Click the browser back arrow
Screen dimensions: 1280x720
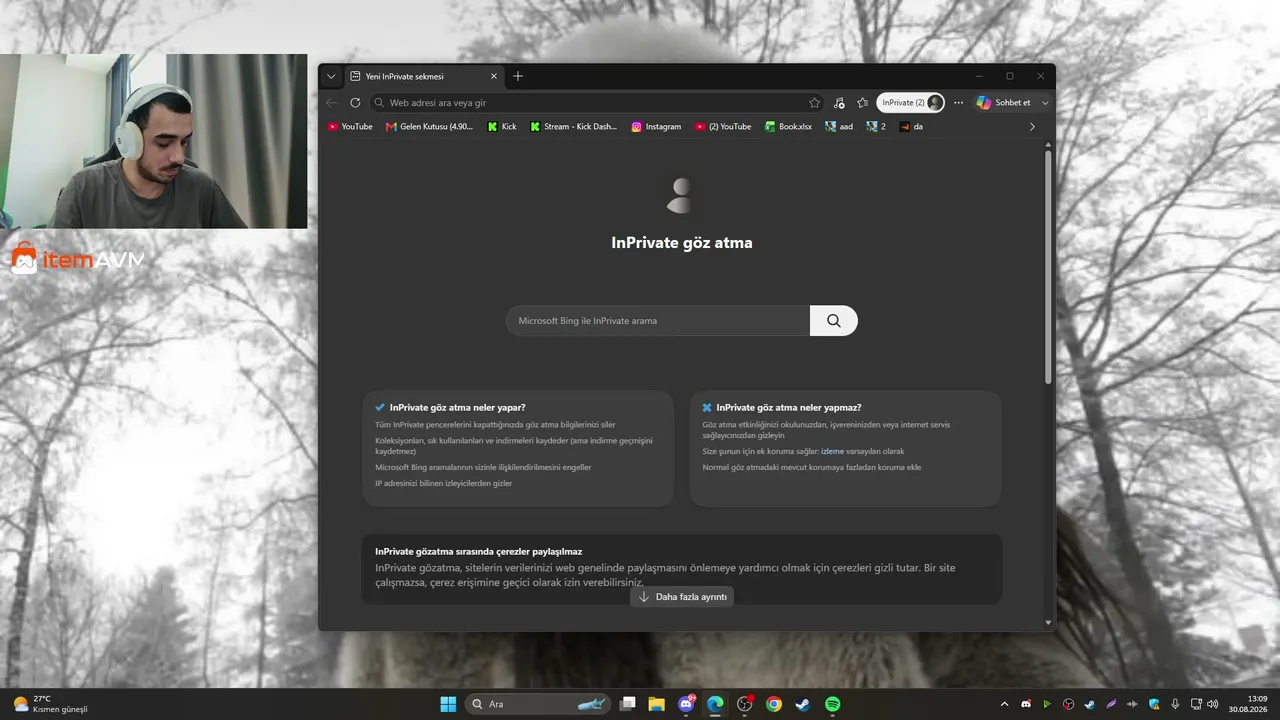(332, 103)
